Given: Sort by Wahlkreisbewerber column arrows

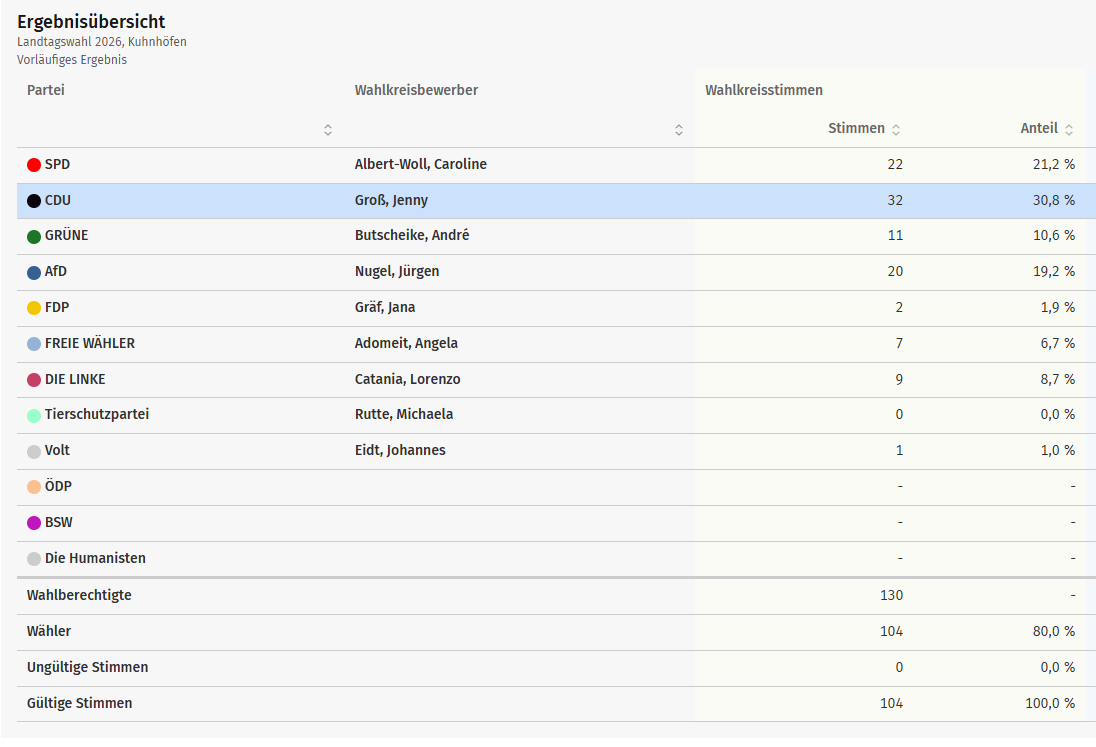Looking at the screenshot, I should [679, 130].
